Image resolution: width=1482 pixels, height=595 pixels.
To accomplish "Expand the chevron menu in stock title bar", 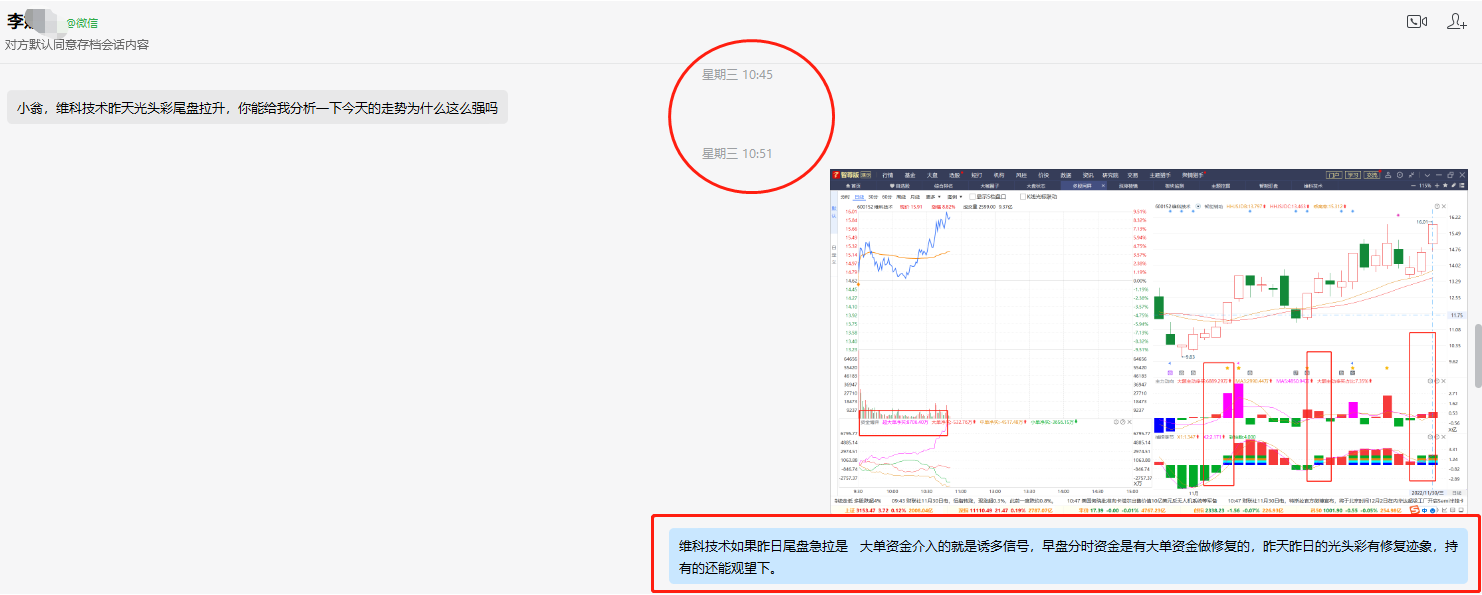I will (x=1427, y=175).
